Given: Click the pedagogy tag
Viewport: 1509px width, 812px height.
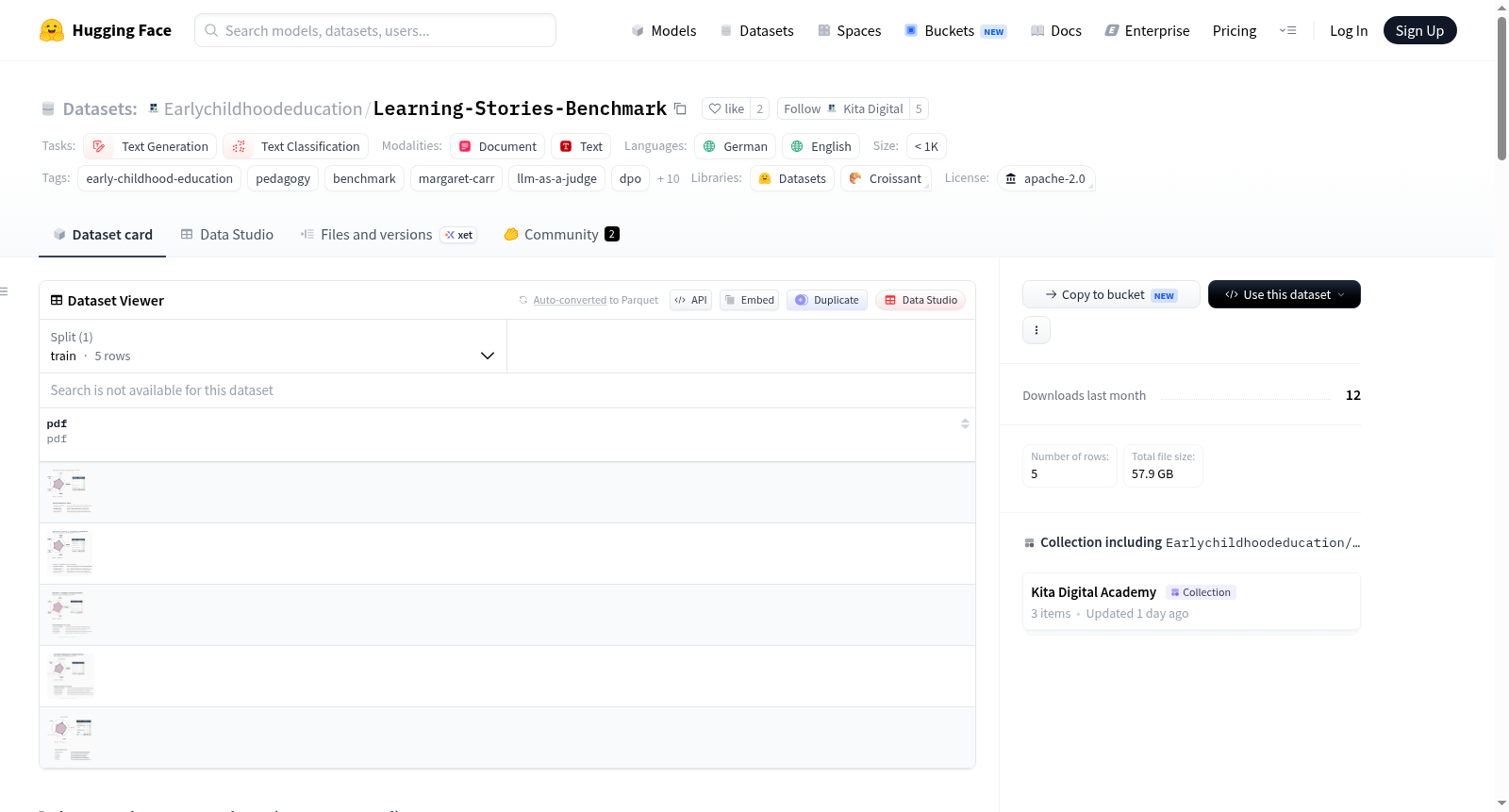Looking at the screenshot, I should (283, 178).
